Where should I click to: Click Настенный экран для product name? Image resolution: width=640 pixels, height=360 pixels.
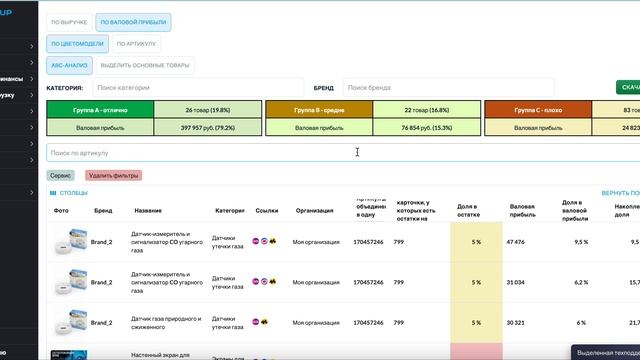tap(160, 356)
